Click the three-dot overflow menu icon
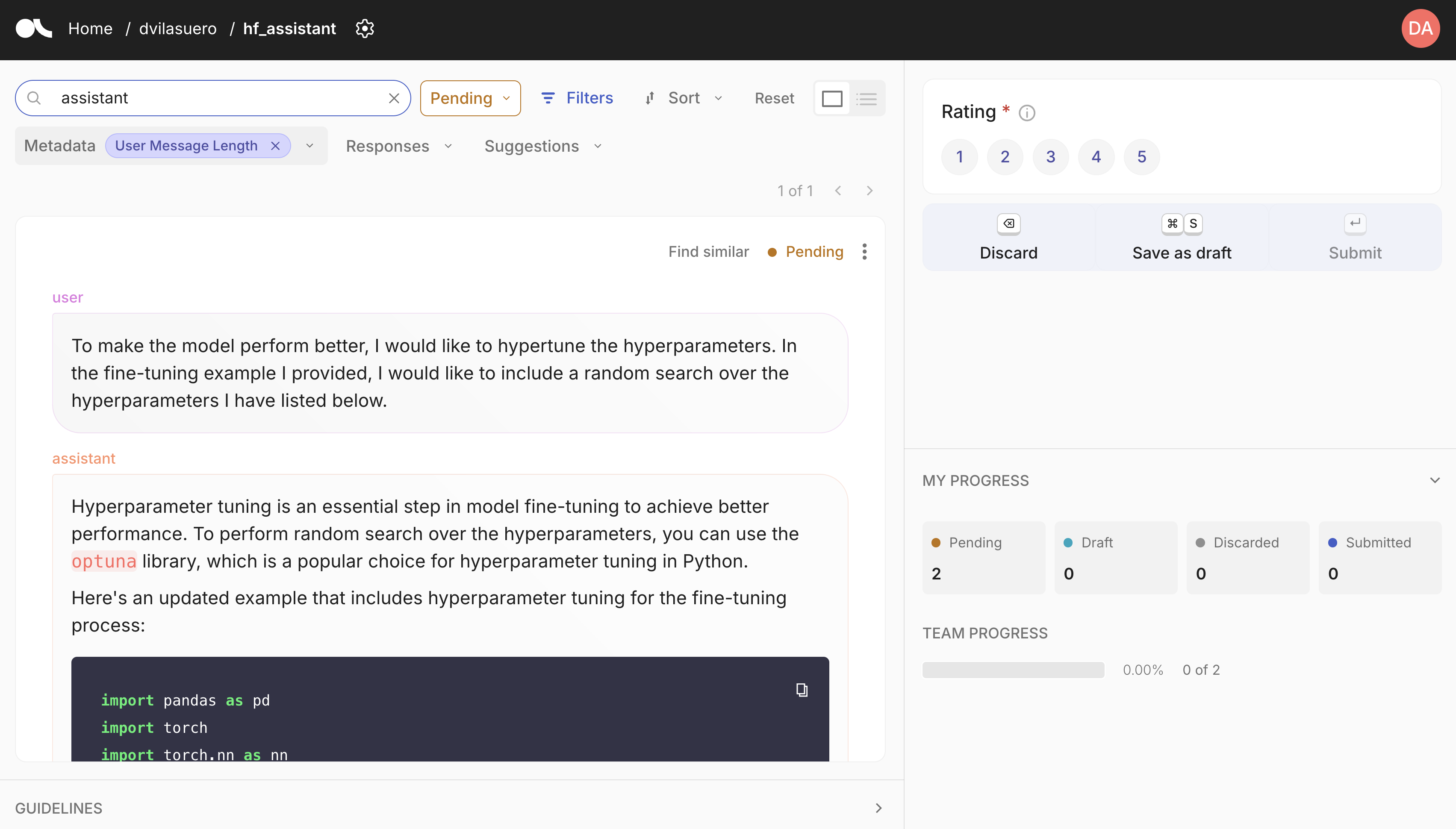1456x829 pixels. click(x=864, y=251)
